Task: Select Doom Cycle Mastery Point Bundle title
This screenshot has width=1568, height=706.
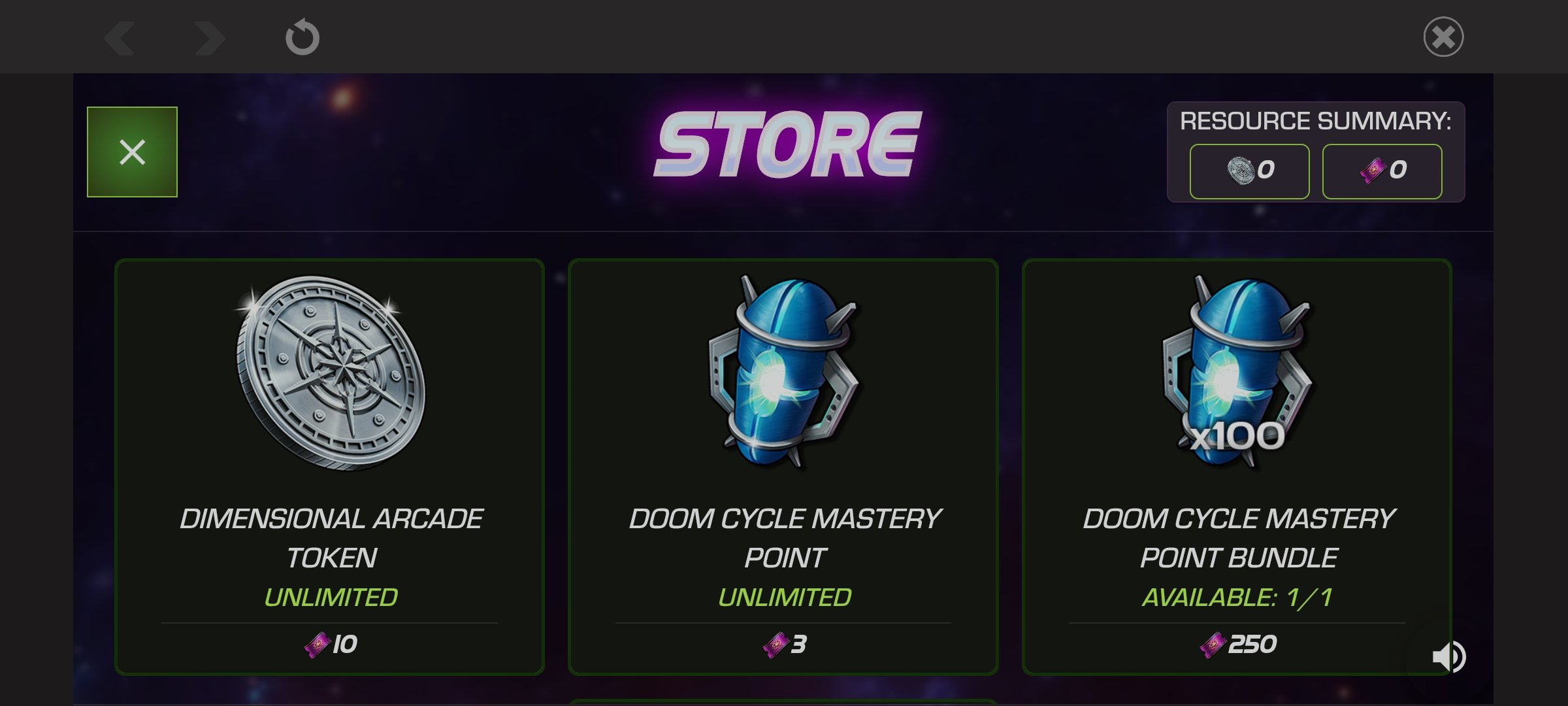Action: (x=1239, y=538)
